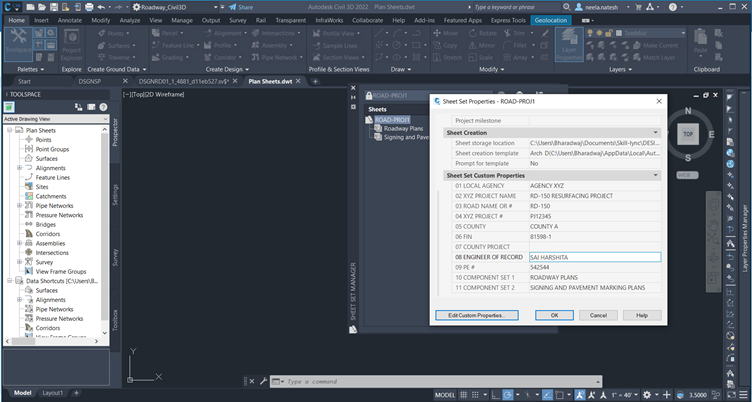Click the Open folder icon in quick access toolbar
This screenshot has width=752, height=402.
point(42,7)
